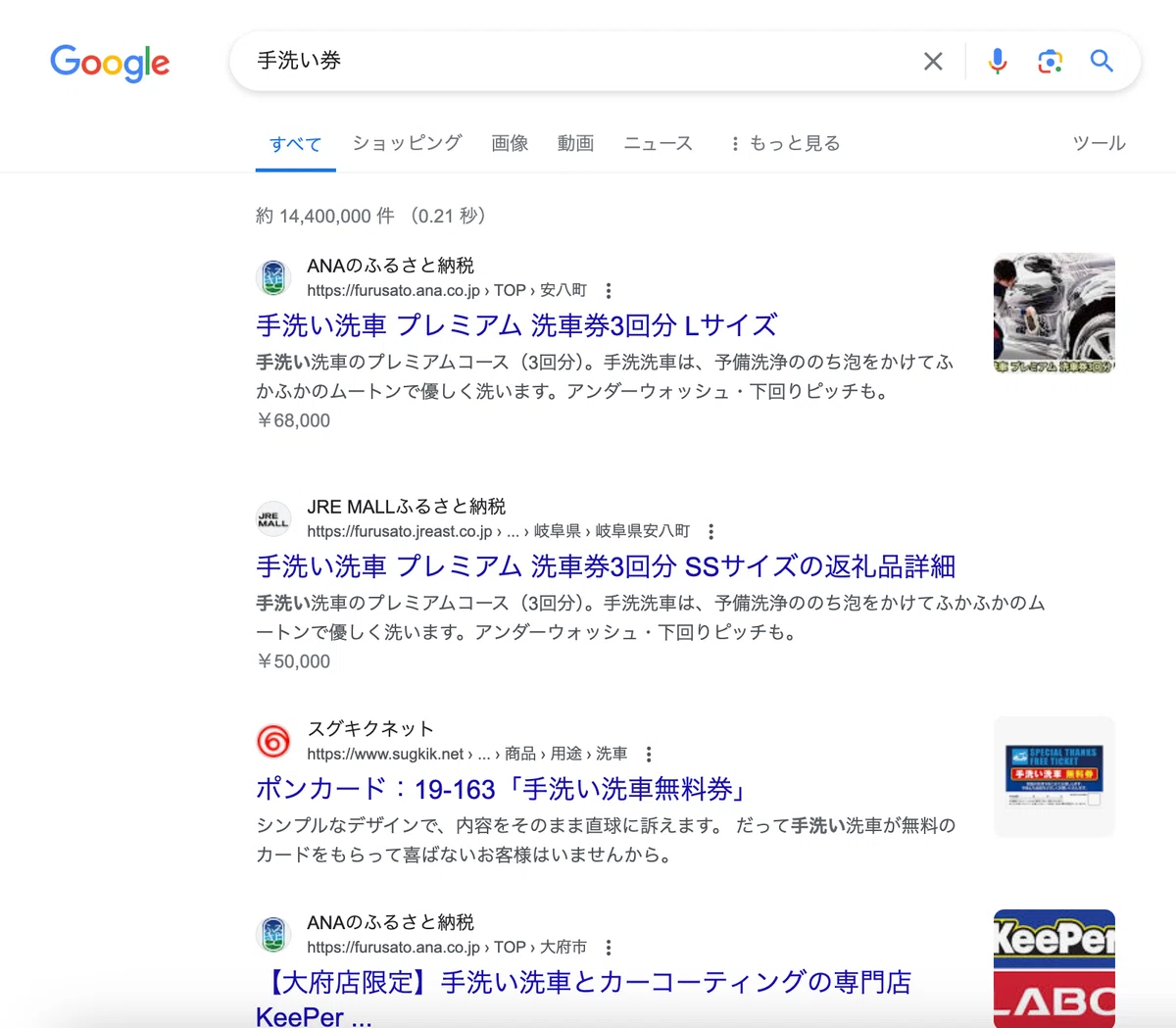Click the car washing thumbnail image
Image resolution: width=1176 pixels, height=1028 pixels.
[1054, 314]
